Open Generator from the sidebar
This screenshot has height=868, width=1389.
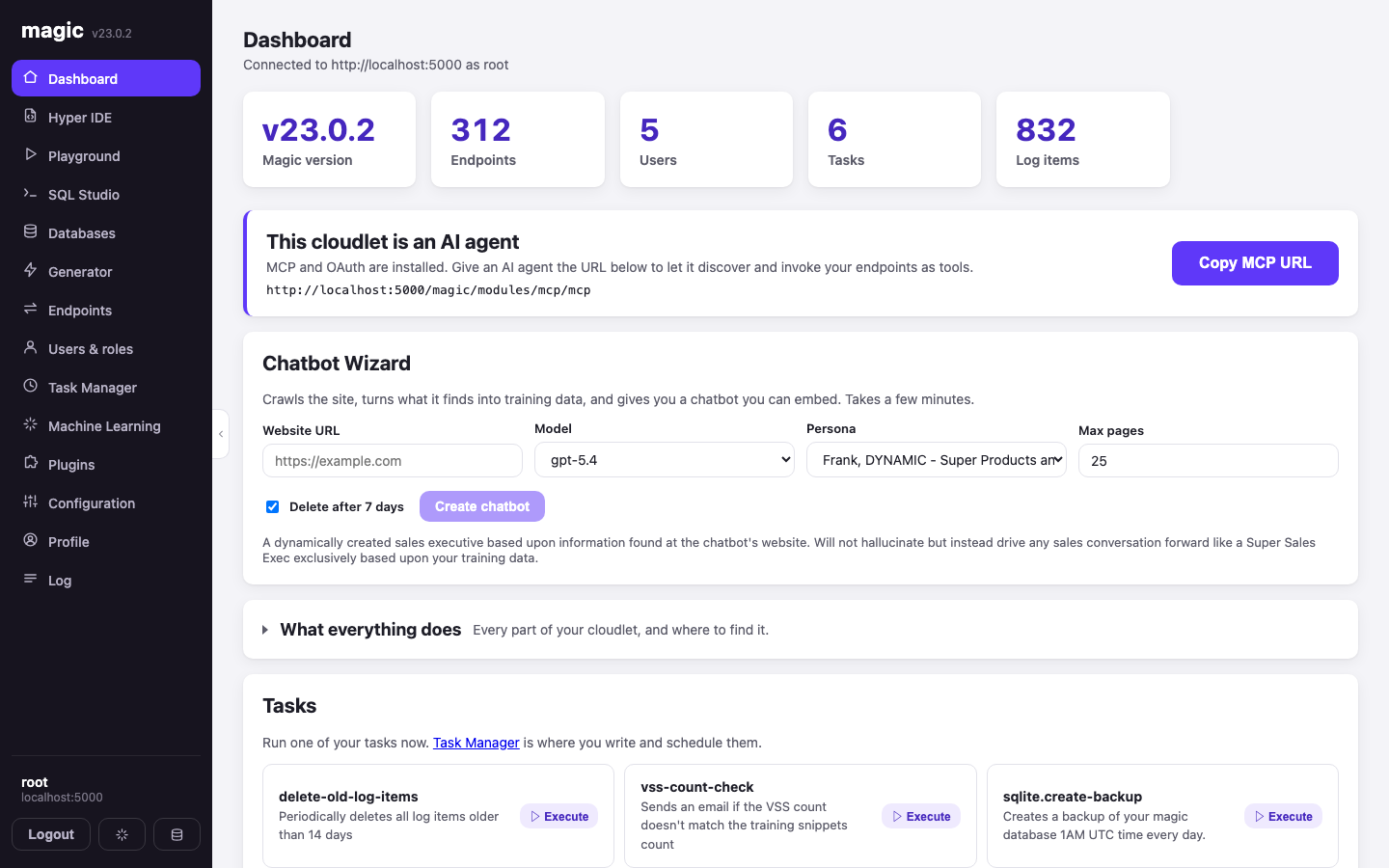(x=106, y=271)
